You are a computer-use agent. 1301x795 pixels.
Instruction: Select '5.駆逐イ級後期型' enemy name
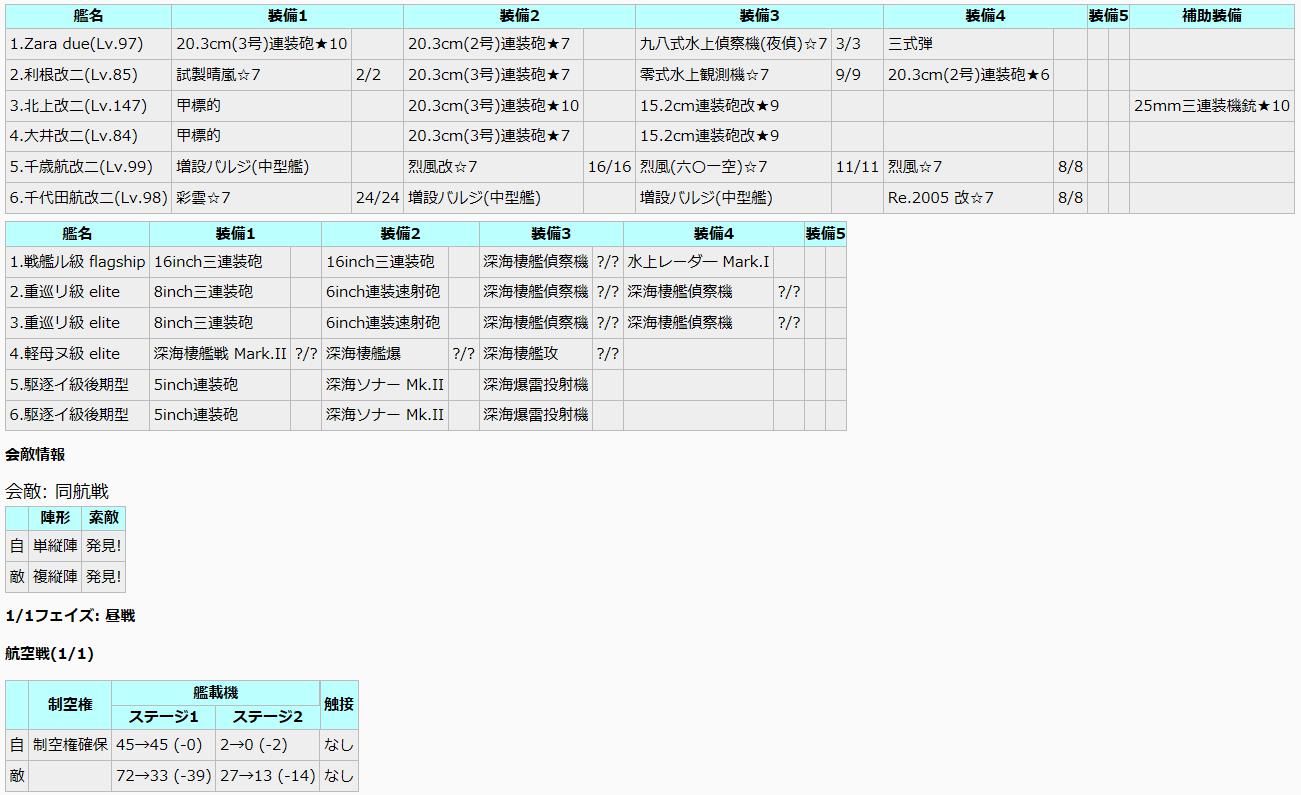point(77,385)
